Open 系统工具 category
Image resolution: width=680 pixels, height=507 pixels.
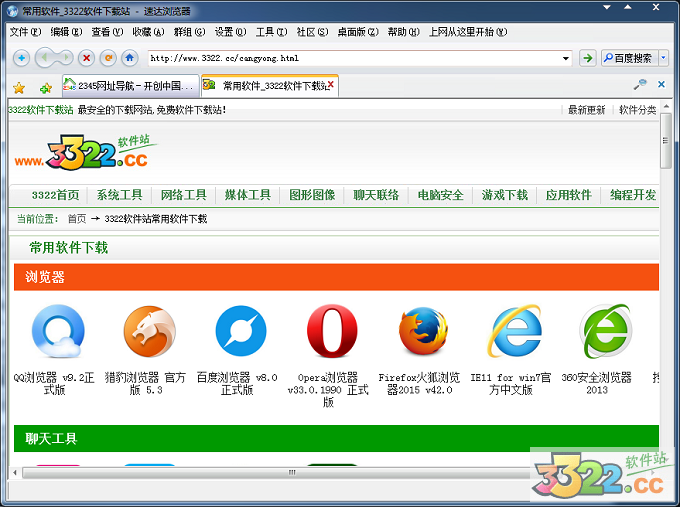pyautogui.click(x=119, y=195)
